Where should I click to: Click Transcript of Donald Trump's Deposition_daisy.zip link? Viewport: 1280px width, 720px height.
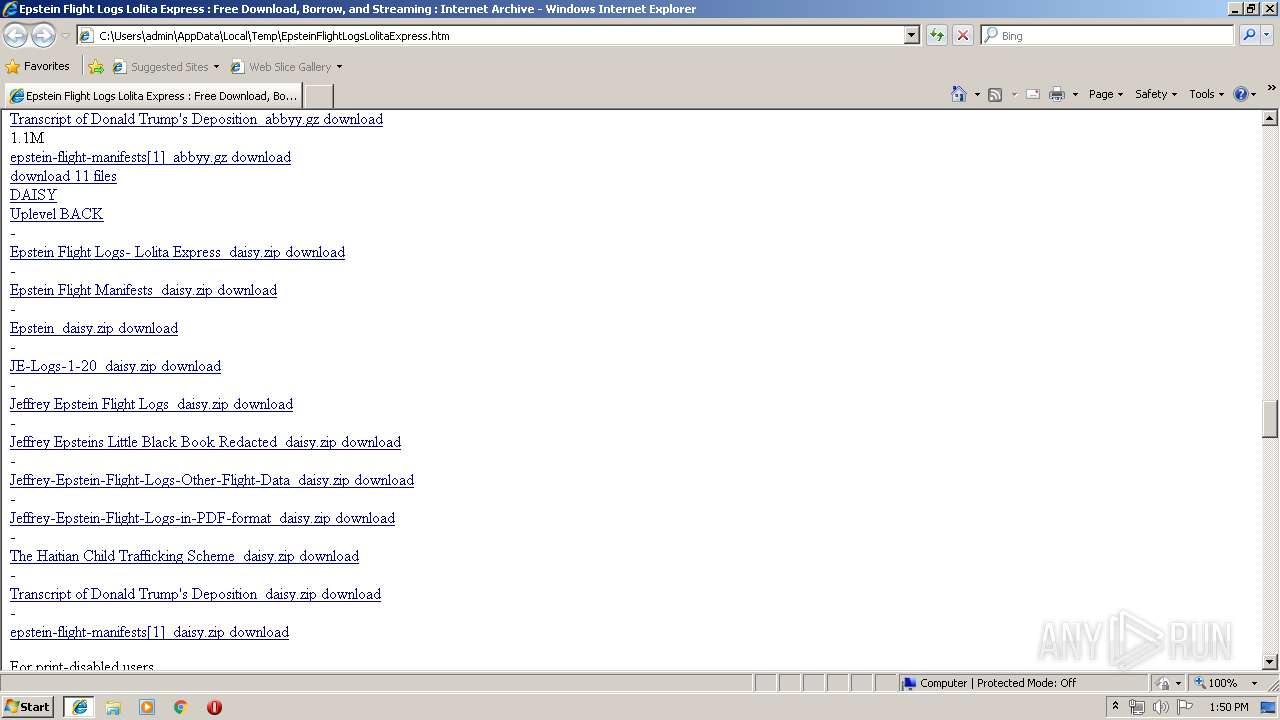pyautogui.click(x=195, y=594)
